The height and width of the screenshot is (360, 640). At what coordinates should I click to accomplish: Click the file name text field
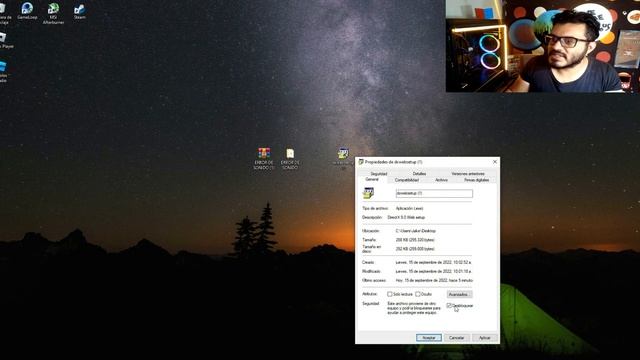tap(434, 193)
